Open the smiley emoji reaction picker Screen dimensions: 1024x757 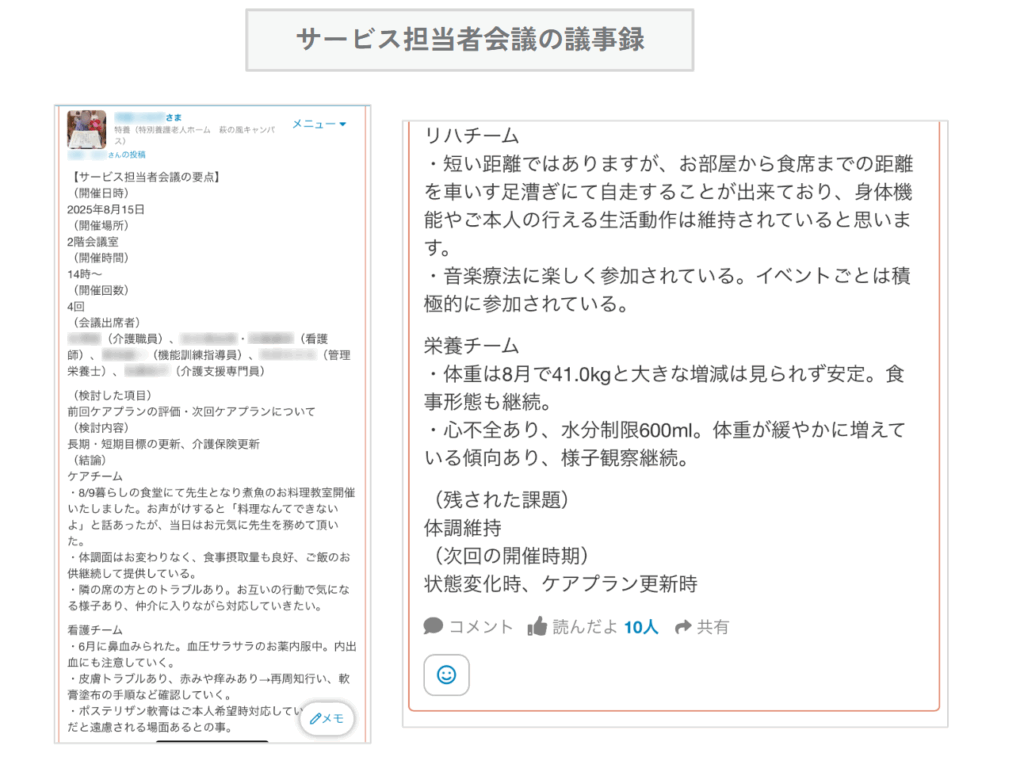(446, 675)
